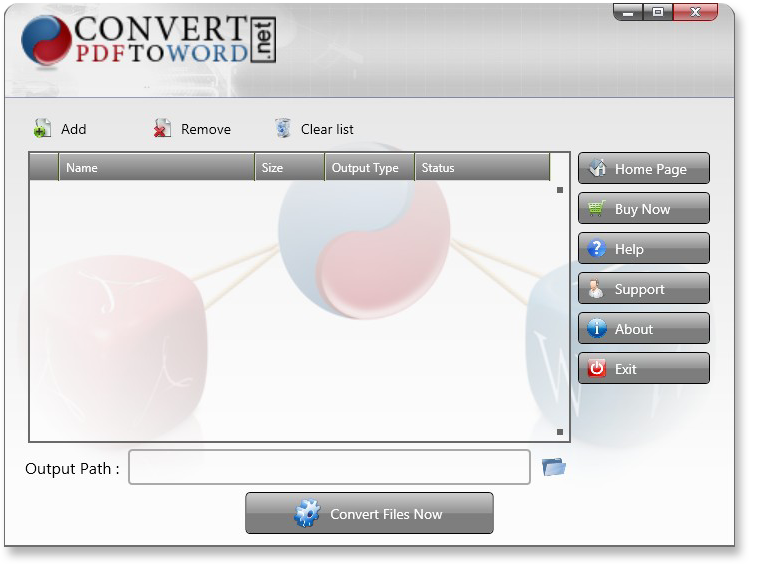The width and height of the screenshot is (760, 570).
Task: Click the Size column header
Action: tap(290, 168)
